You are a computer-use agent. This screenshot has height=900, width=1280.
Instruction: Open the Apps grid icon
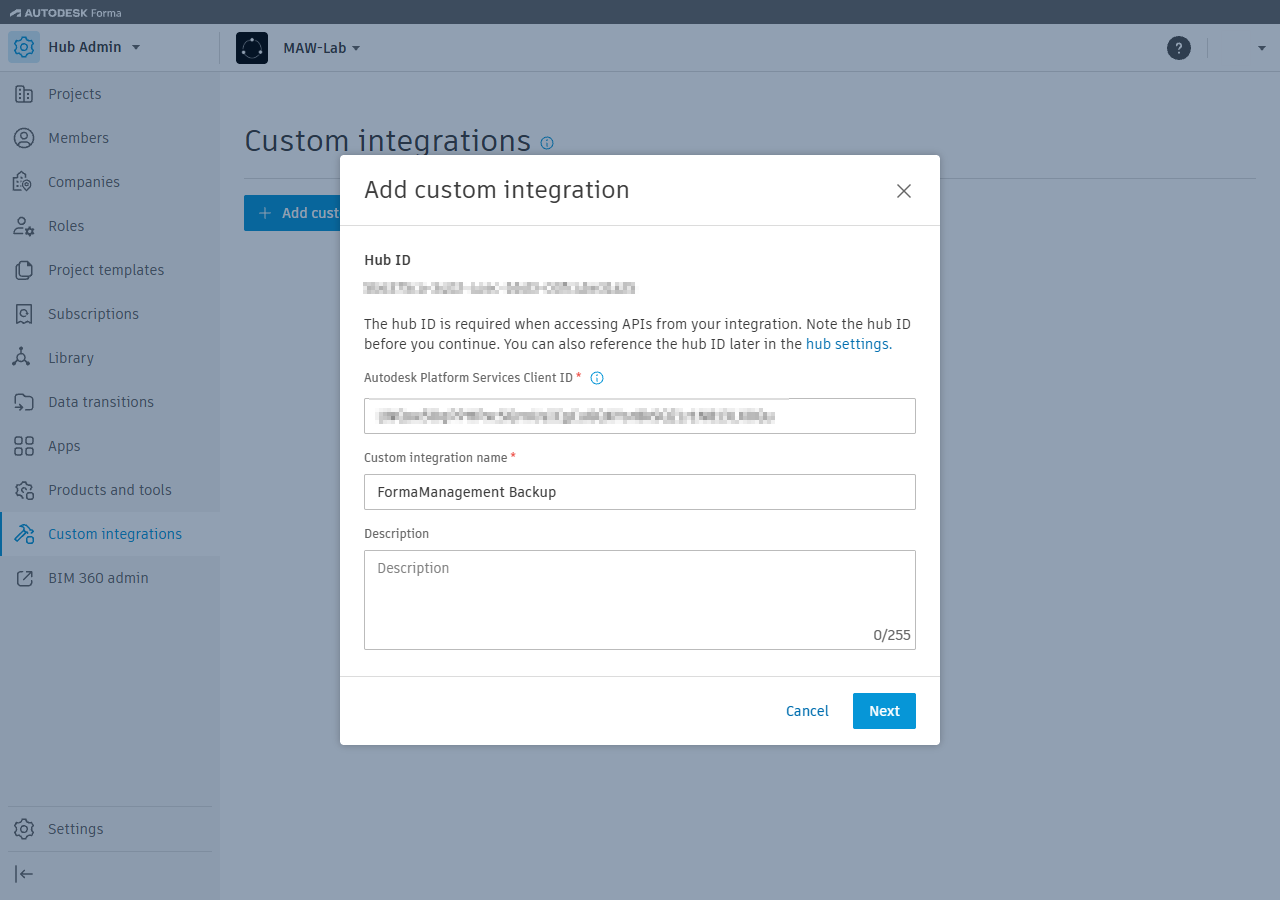coord(24,446)
